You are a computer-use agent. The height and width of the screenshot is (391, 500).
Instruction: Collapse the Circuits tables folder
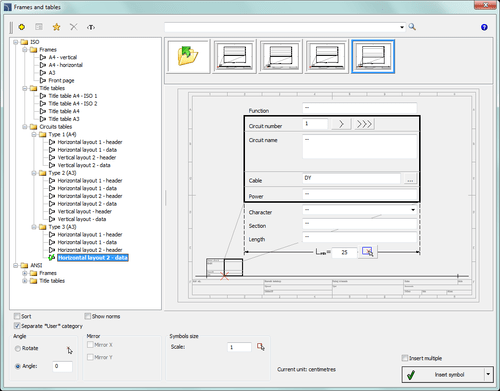[25, 127]
